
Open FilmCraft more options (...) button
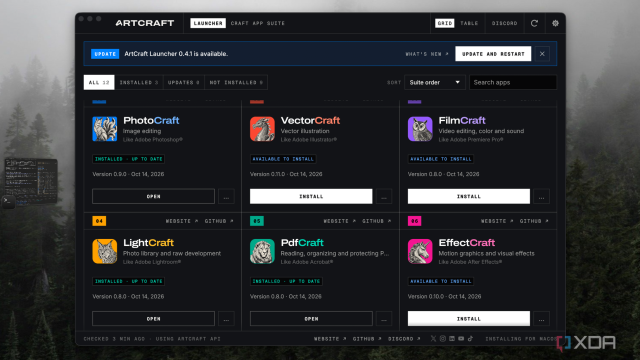(541, 196)
